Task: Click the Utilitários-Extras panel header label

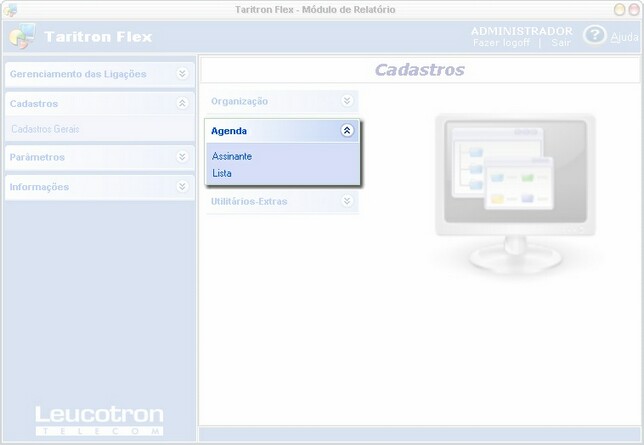Action: 249,201
